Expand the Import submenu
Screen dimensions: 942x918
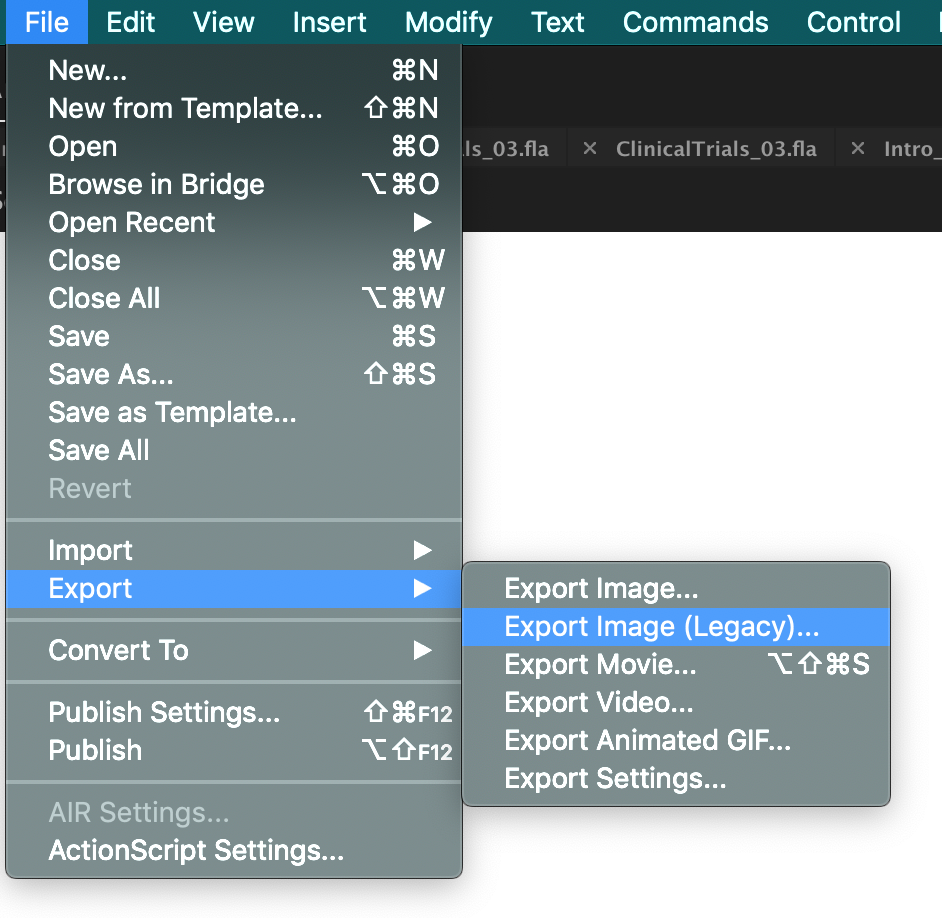point(90,550)
